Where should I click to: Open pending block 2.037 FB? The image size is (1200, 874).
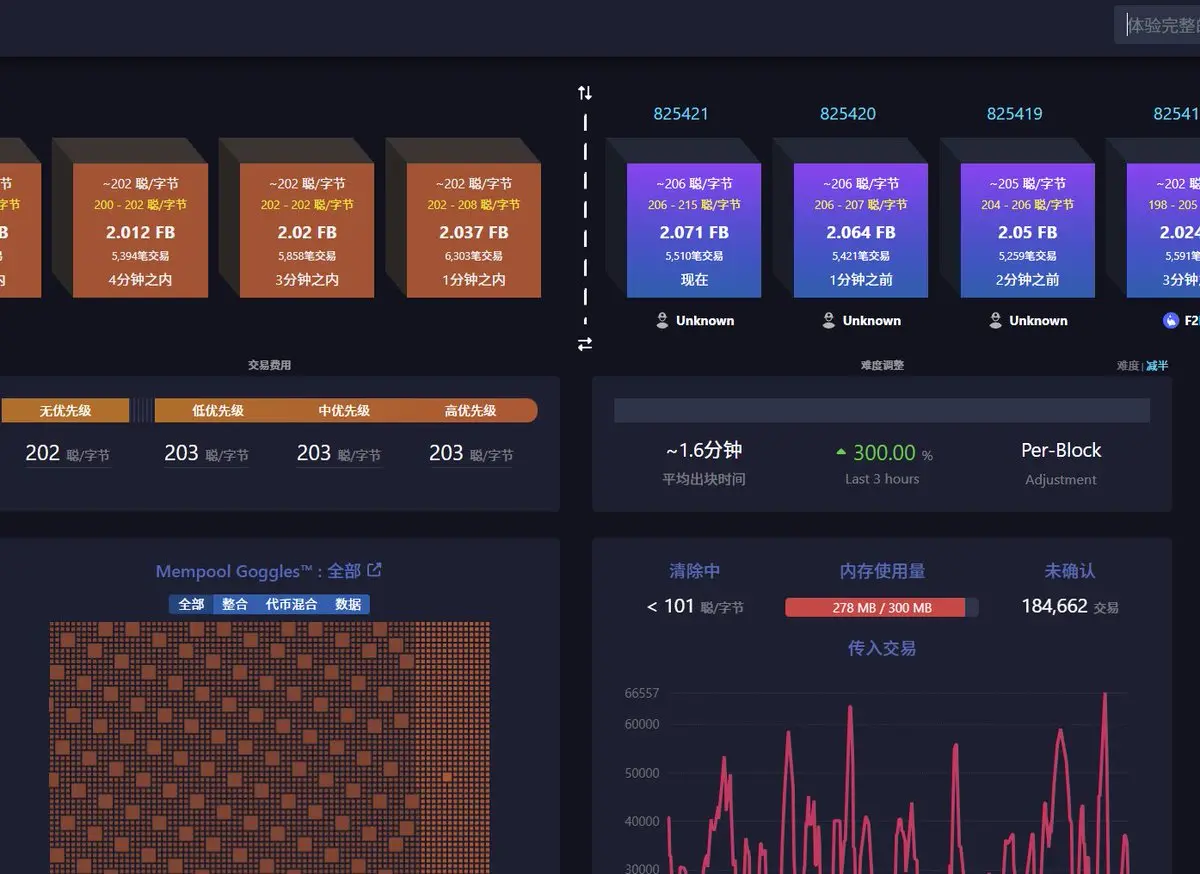tap(474, 231)
